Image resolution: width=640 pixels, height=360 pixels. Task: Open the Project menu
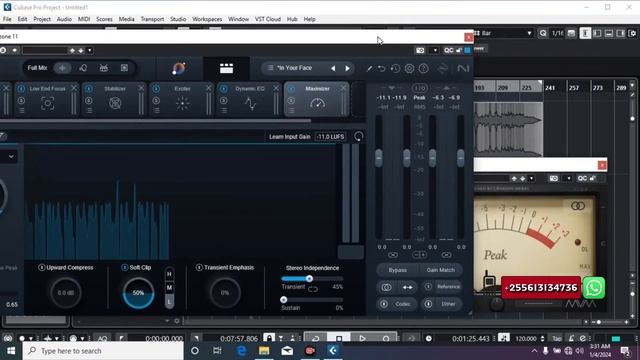tap(42, 19)
